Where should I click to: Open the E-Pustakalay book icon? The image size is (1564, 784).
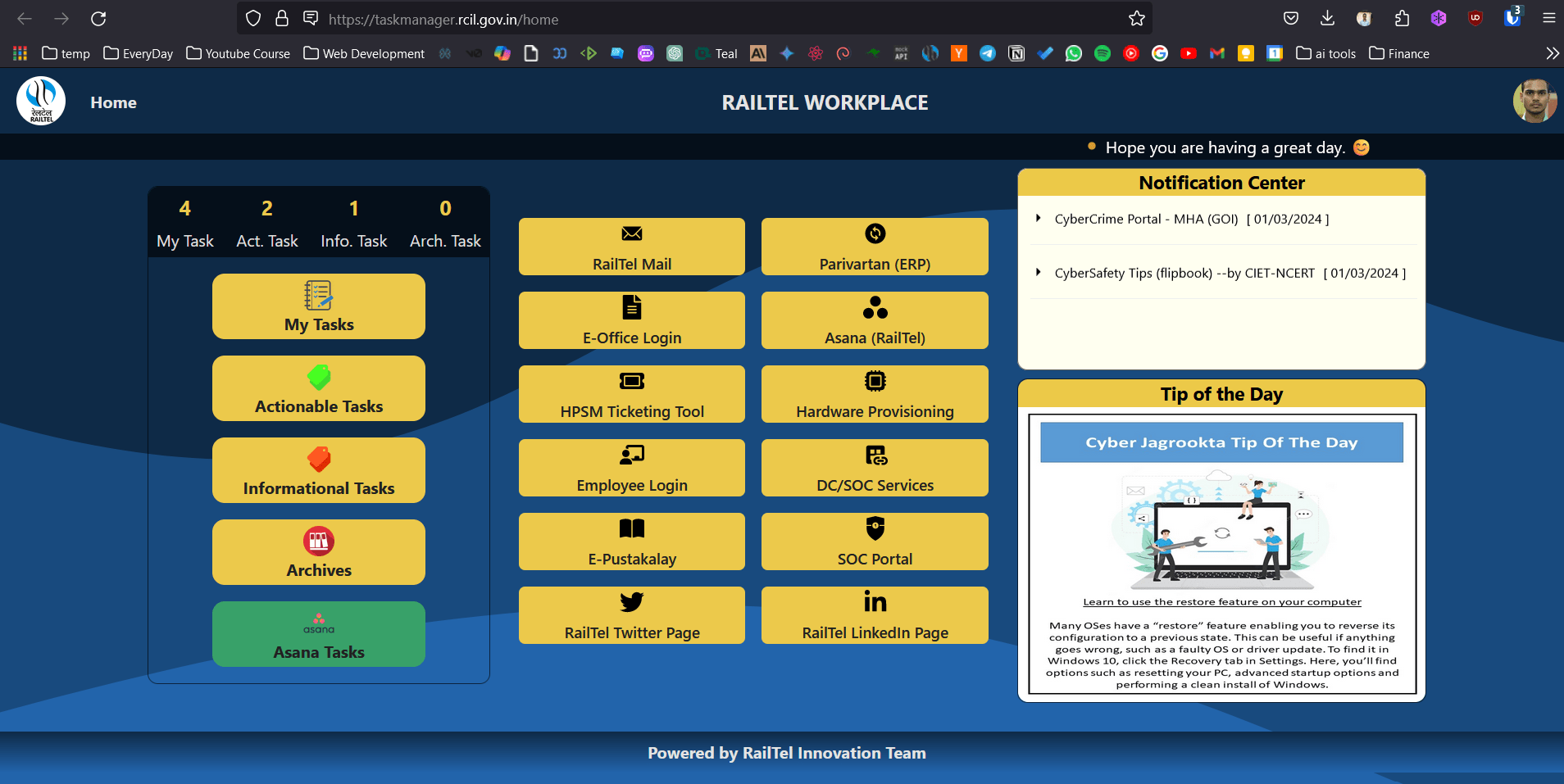[631, 529]
